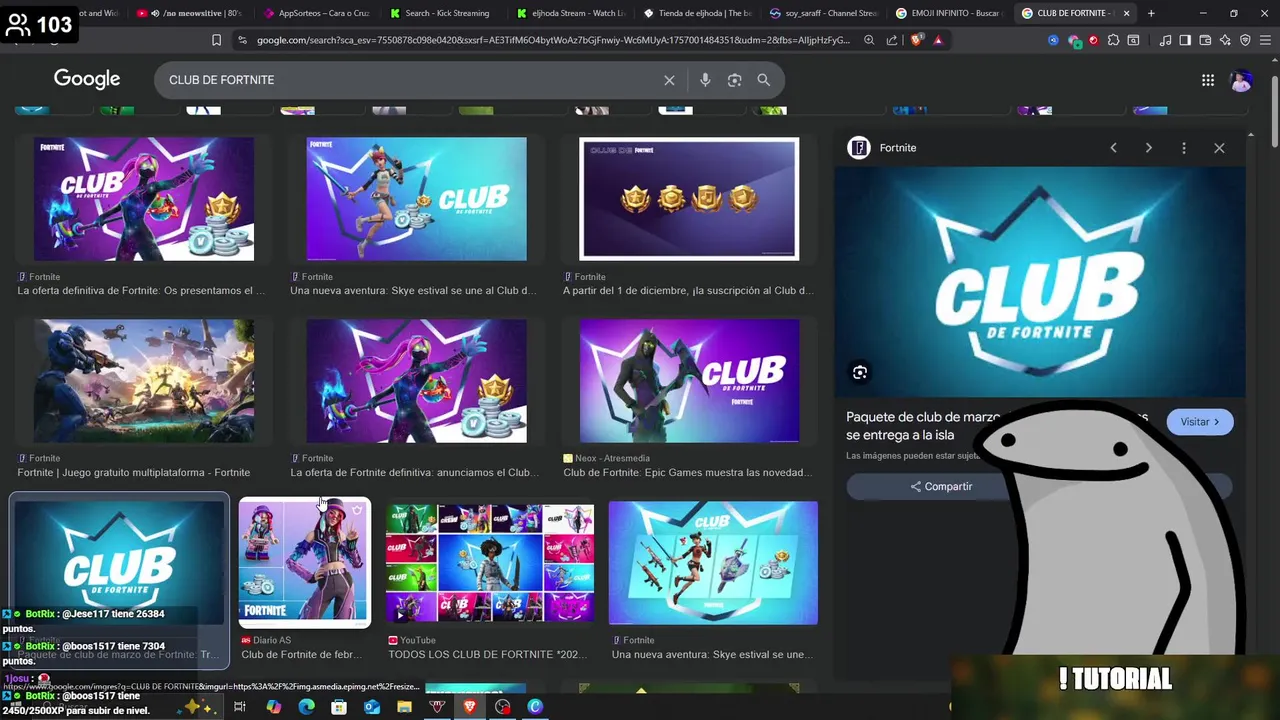Open the Google account avatar
This screenshot has height=720, width=1280.
1241,80
